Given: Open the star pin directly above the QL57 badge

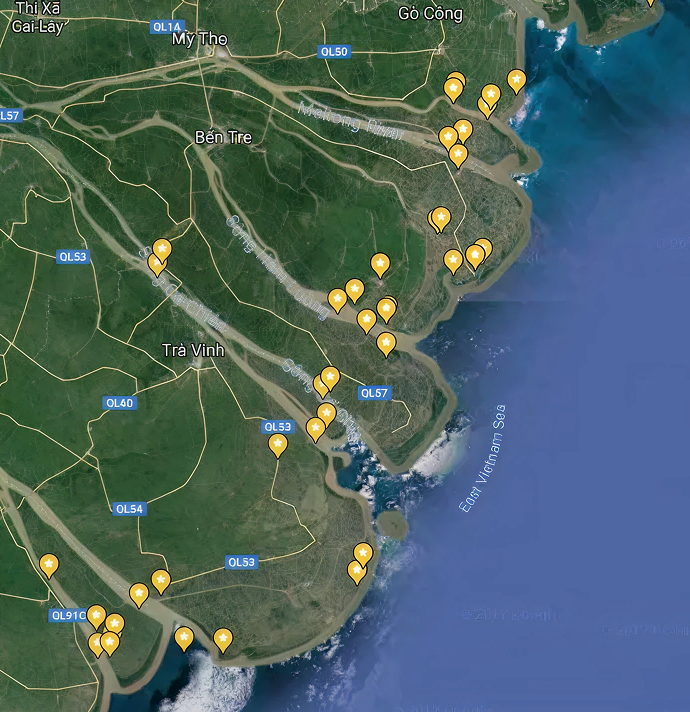Looking at the screenshot, I should click(x=386, y=343).
